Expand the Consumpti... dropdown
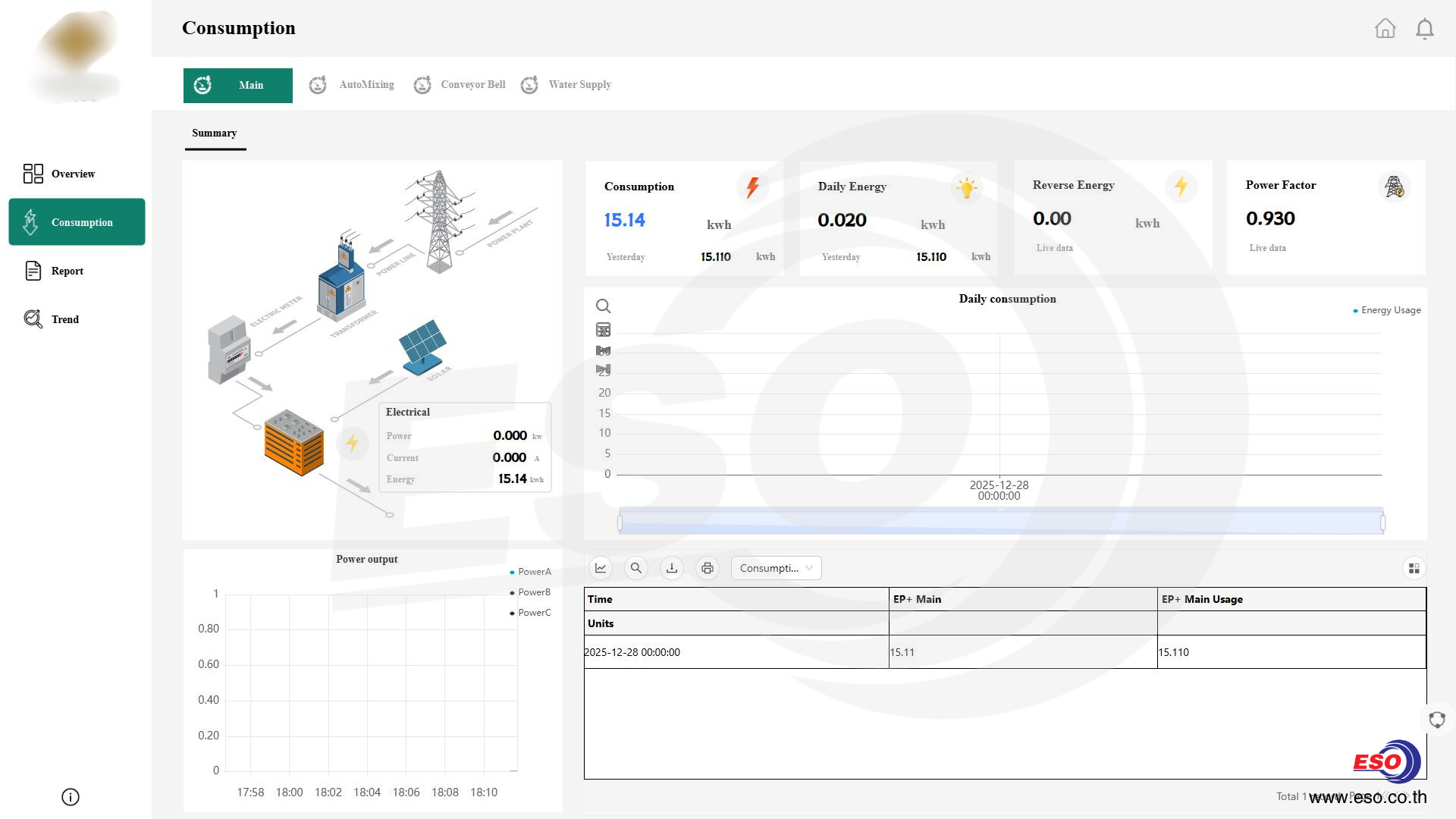Image resolution: width=1456 pixels, height=819 pixels. pos(776,568)
